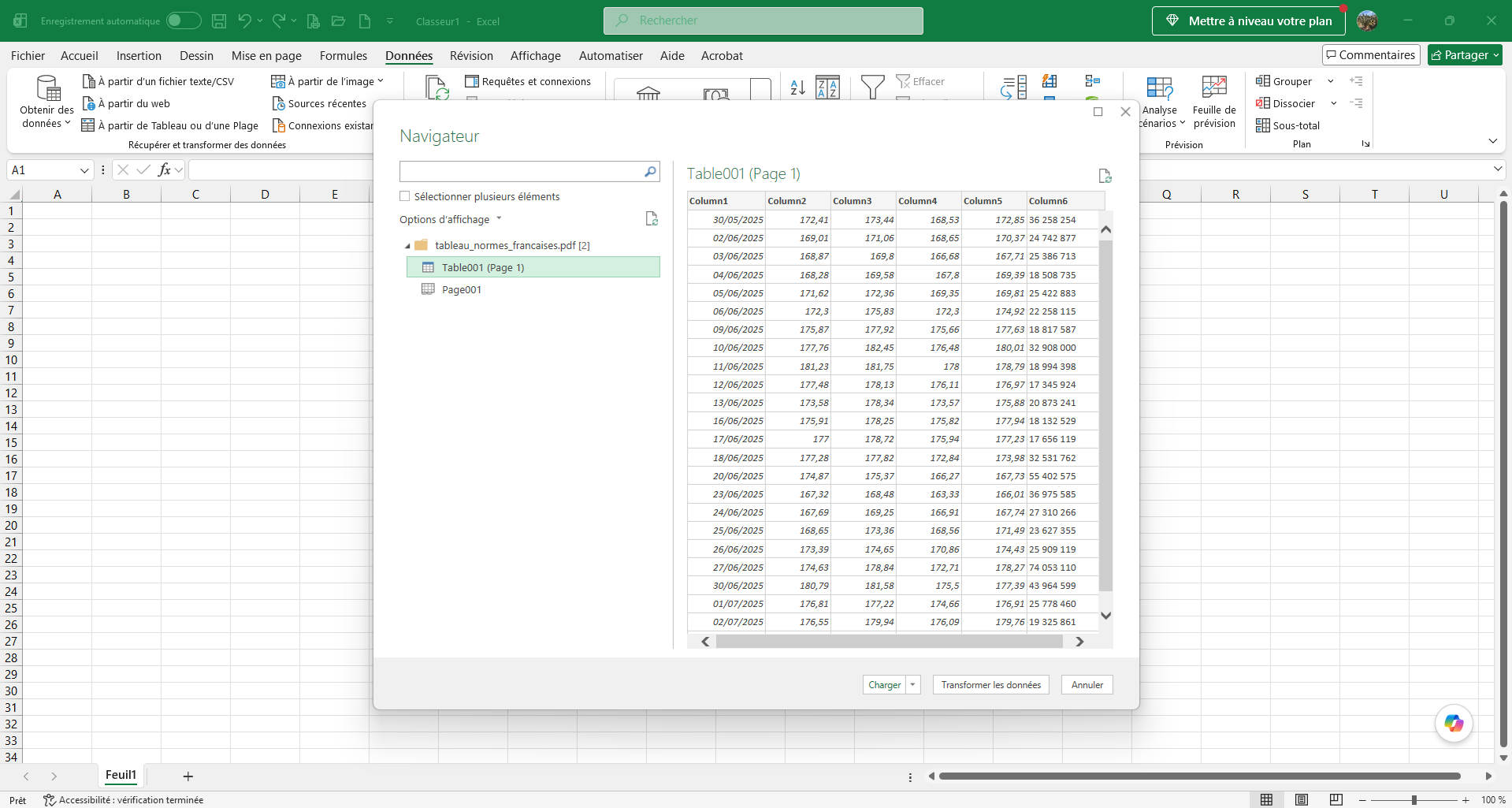Open the Fichier menu
Viewport: 1512px width, 808px height.
28,56
